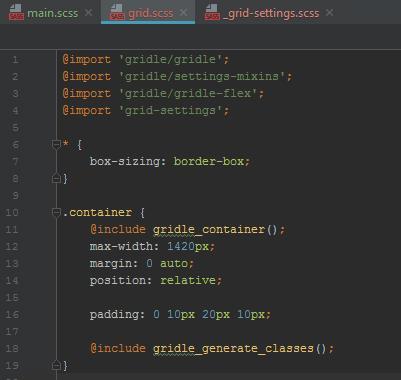The image size is (401, 380).
Task: Click the SASS file icon on grid.scss tab
Action: click(117, 13)
